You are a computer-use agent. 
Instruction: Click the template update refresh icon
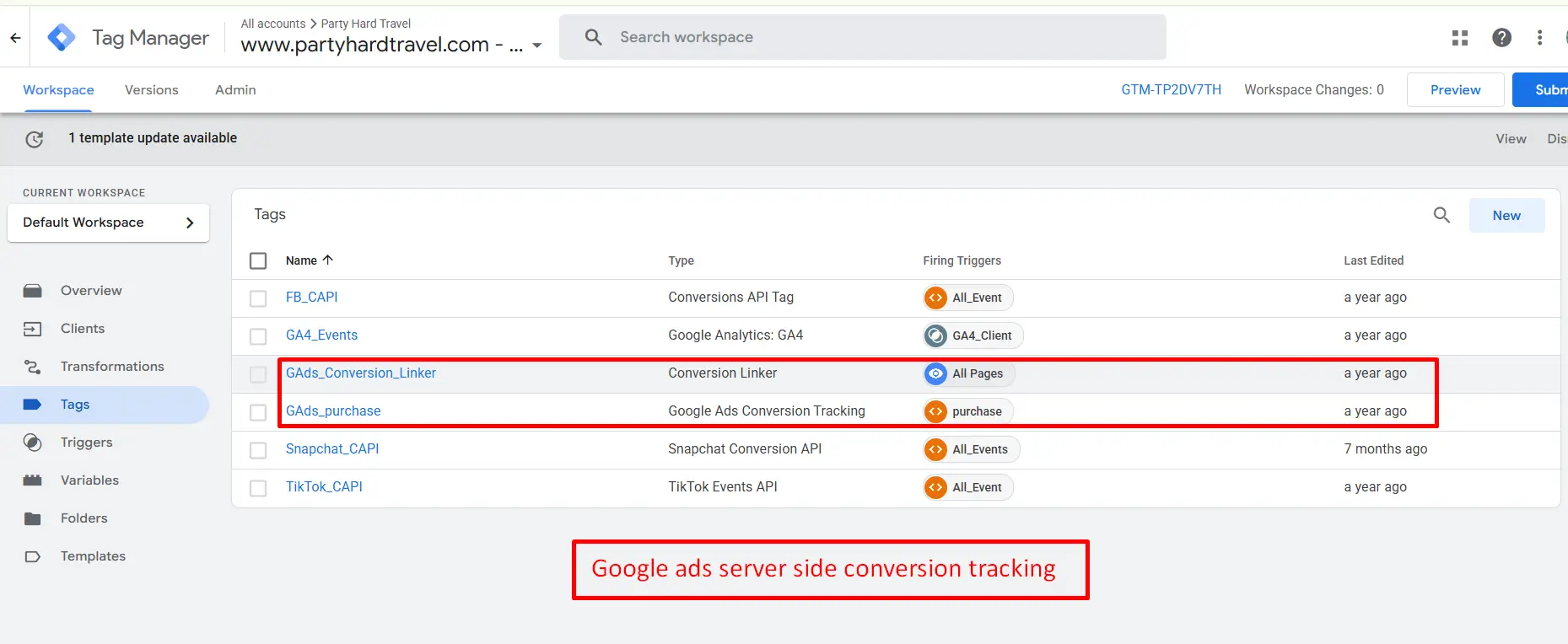(35, 139)
